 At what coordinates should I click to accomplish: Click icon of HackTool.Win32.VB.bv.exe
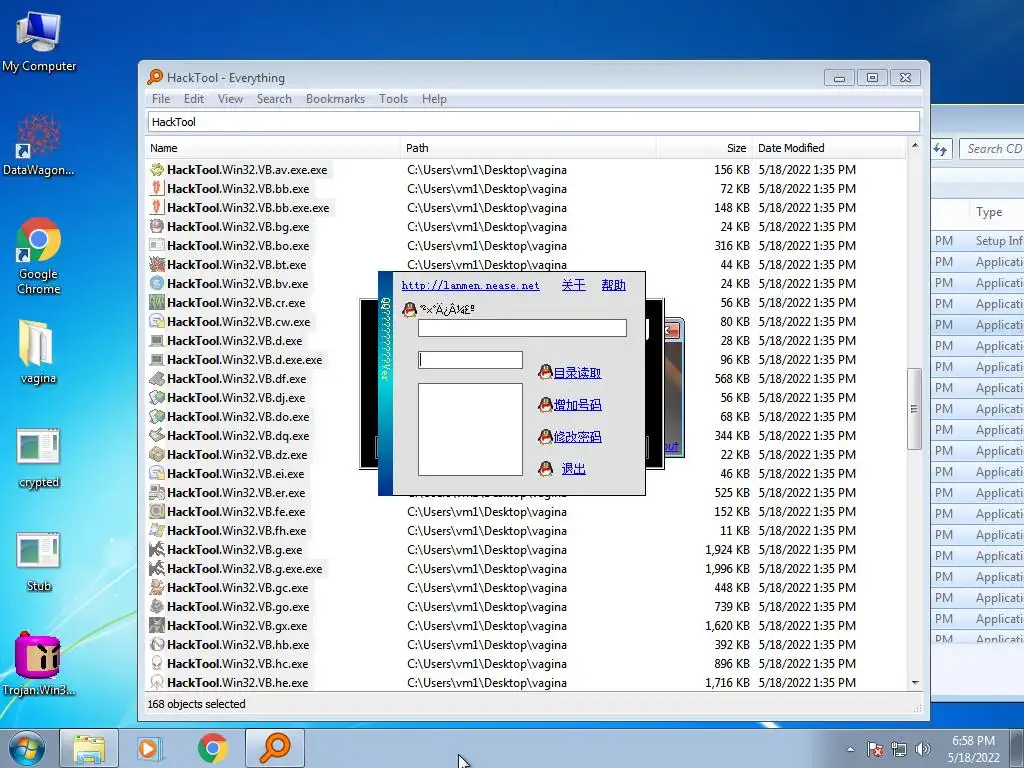pyautogui.click(x=157, y=283)
